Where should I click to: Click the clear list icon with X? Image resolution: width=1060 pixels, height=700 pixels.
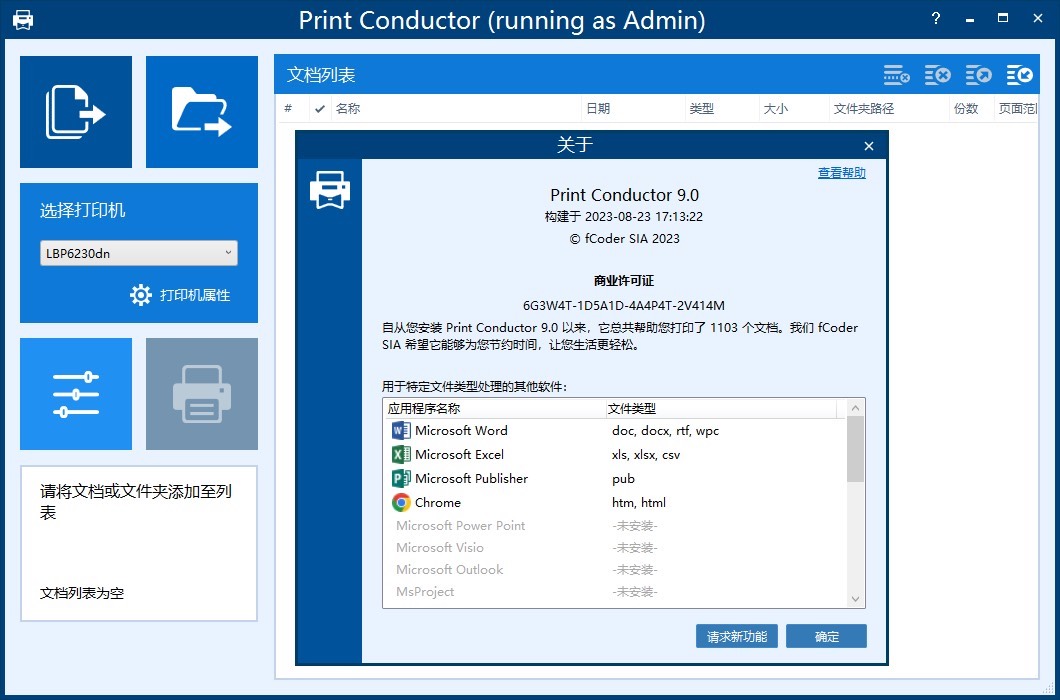938,75
